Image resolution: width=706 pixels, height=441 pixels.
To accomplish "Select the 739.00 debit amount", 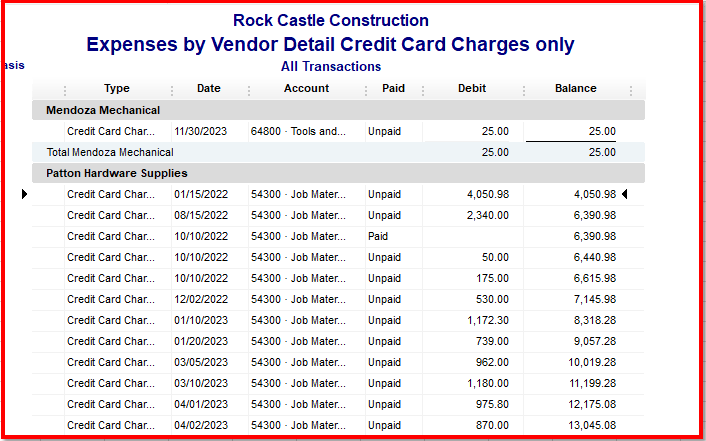I will point(493,341).
